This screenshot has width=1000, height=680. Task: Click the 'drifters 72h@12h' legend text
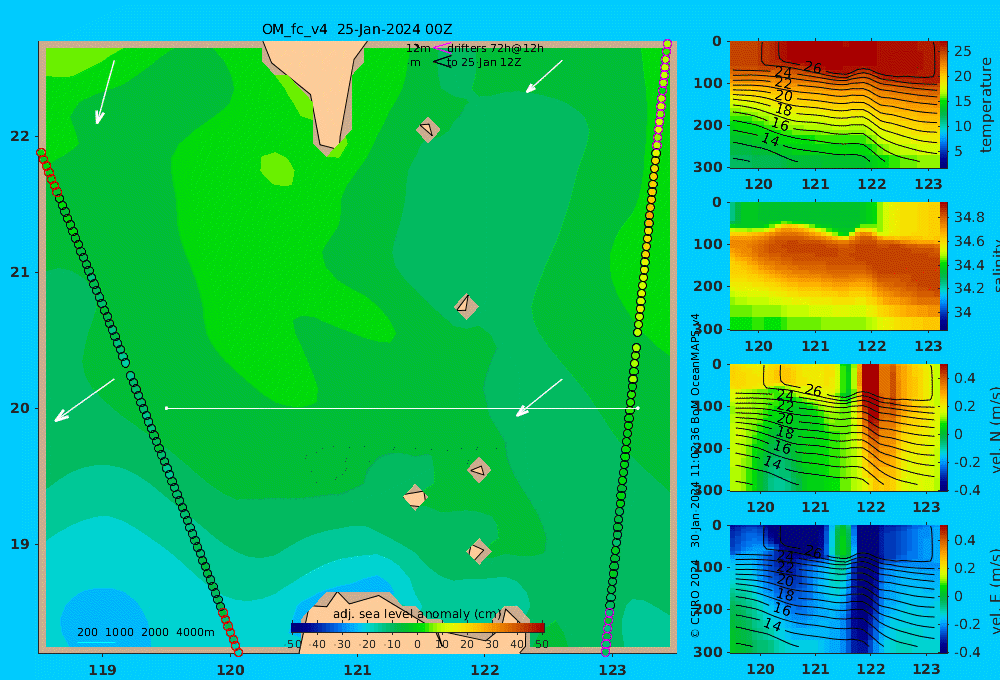pyautogui.click(x=495, y=48)
